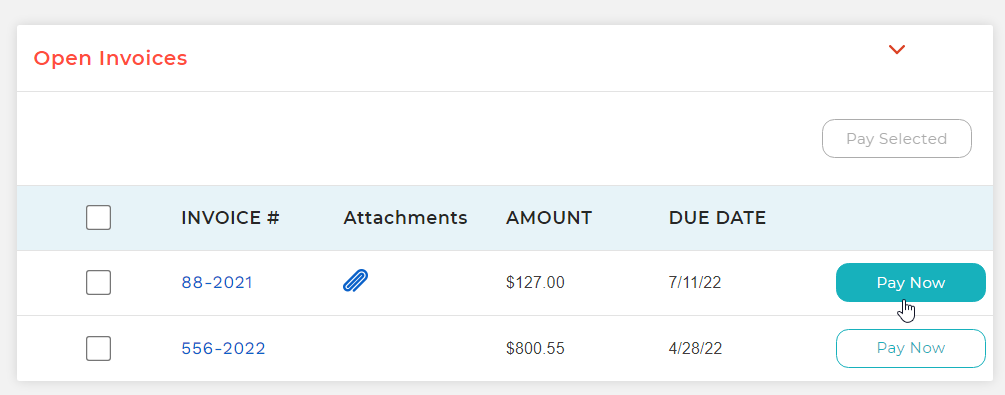Viewport: 1005px width, 395px height.
Task: Click the Attachments column header
Action: pyautogui.click(x=405, y=218)
